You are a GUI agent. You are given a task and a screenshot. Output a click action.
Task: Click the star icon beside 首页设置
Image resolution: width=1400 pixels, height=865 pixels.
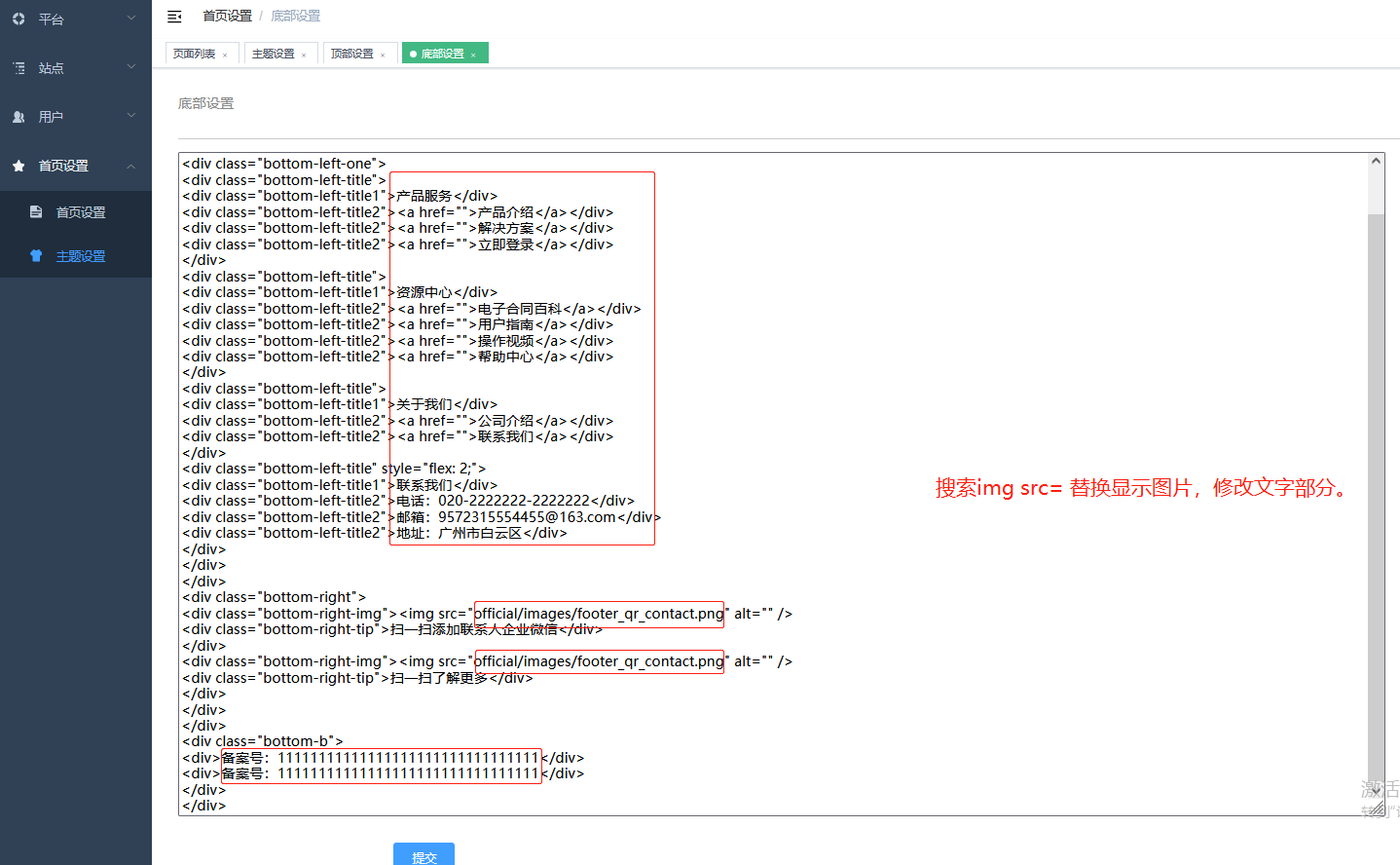pyautogui.click(x=18, y=166)
